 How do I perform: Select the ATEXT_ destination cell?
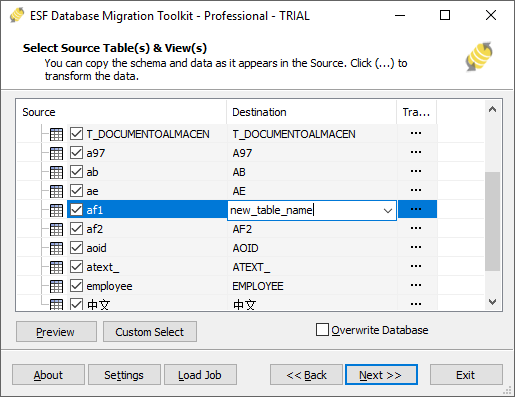(312, 267)
